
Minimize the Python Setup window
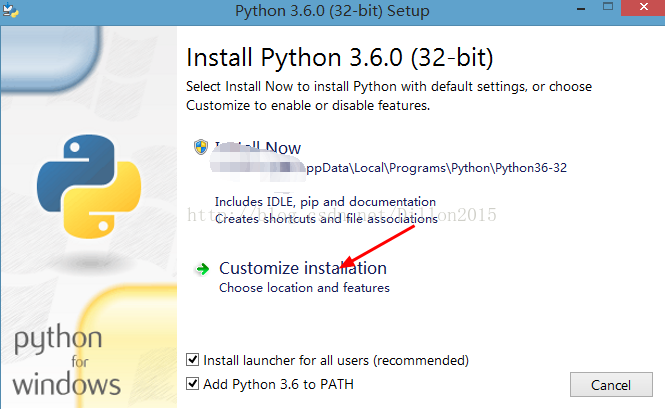click(x=581, y=9)
